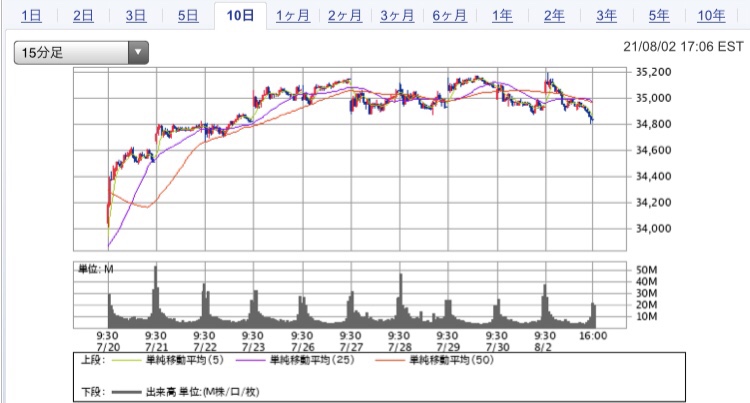The width and height of the screenshot is (750, 403).
Task: Switch to the 1ヶ月 range tab
Action: 293,16
